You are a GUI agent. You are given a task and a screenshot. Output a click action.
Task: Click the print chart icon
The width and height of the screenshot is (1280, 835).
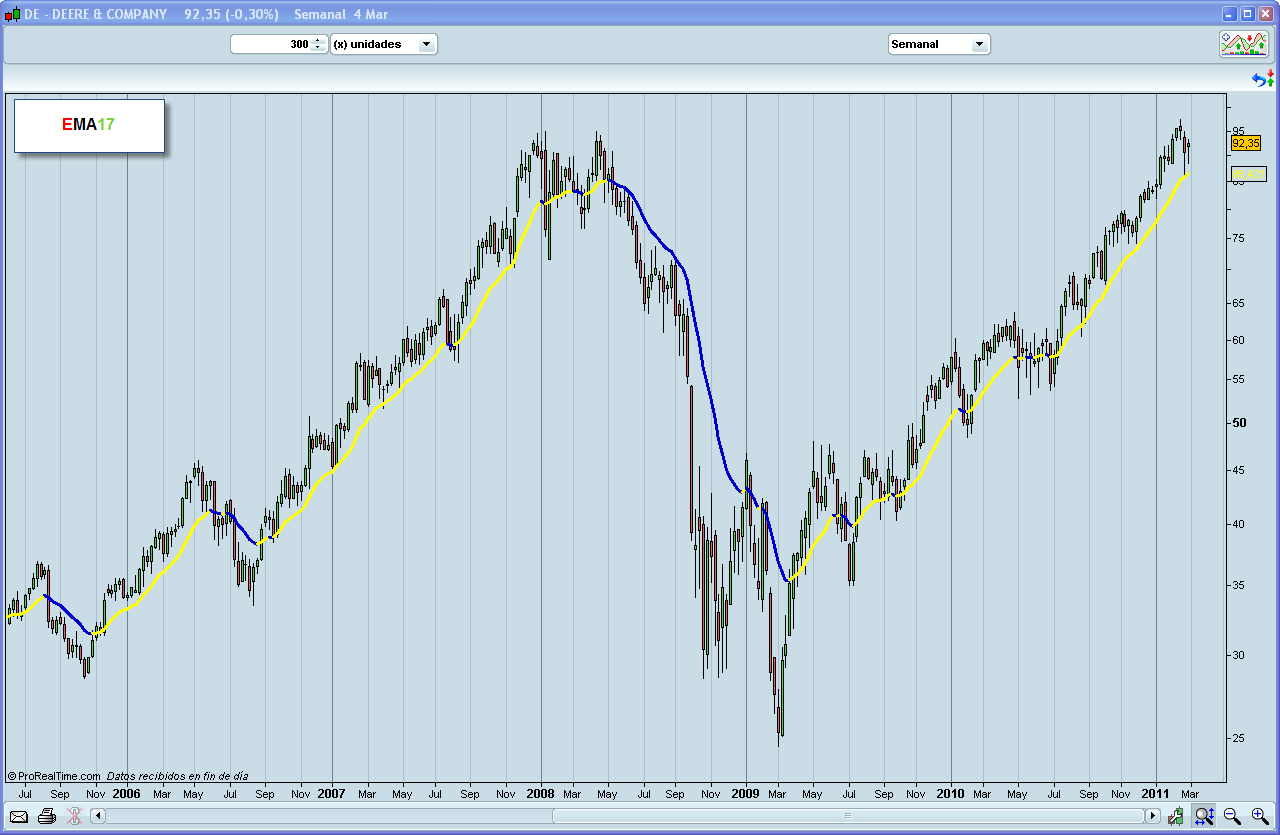click(x=45, y=816)
